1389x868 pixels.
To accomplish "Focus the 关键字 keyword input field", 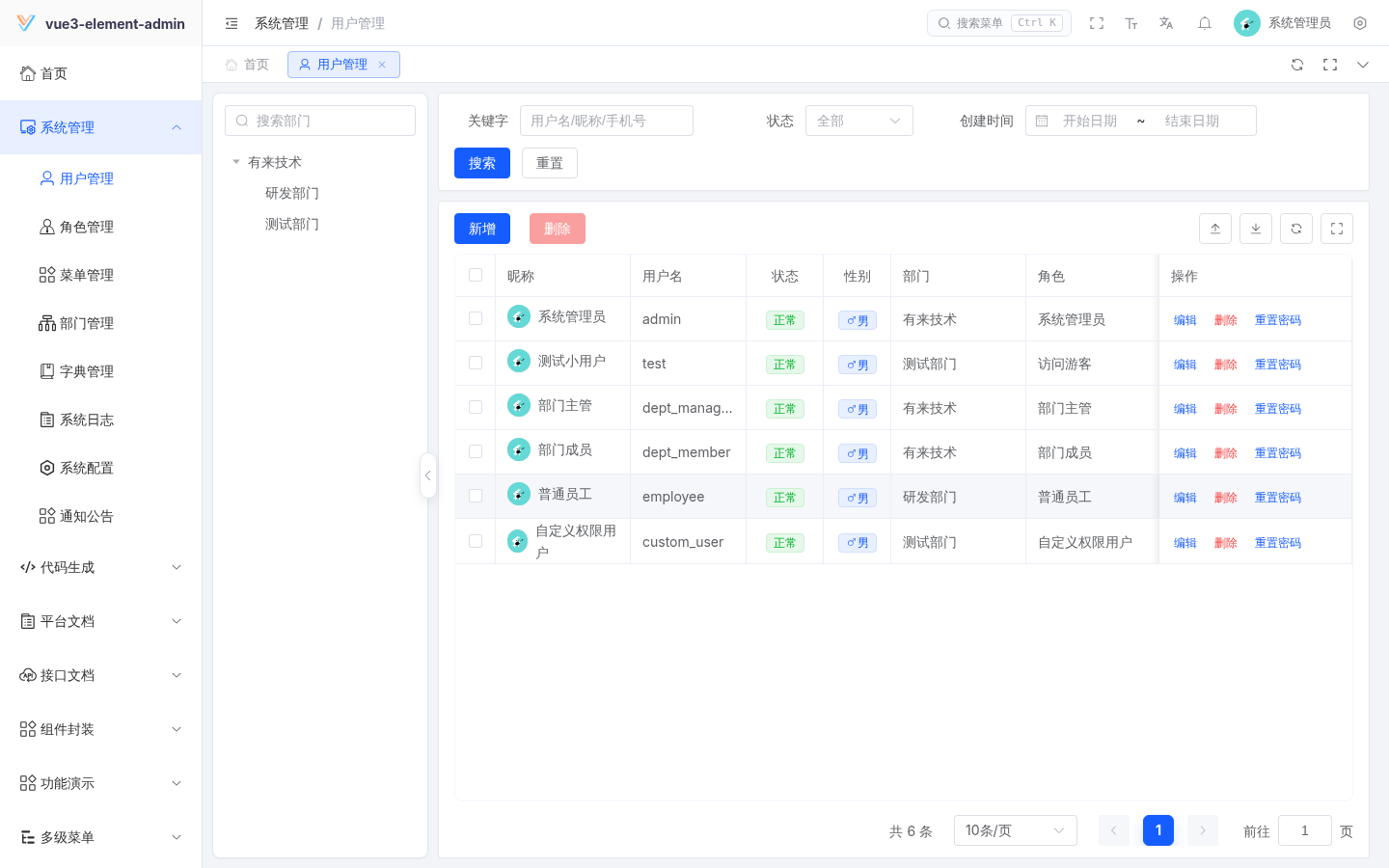I will (607, 121).
